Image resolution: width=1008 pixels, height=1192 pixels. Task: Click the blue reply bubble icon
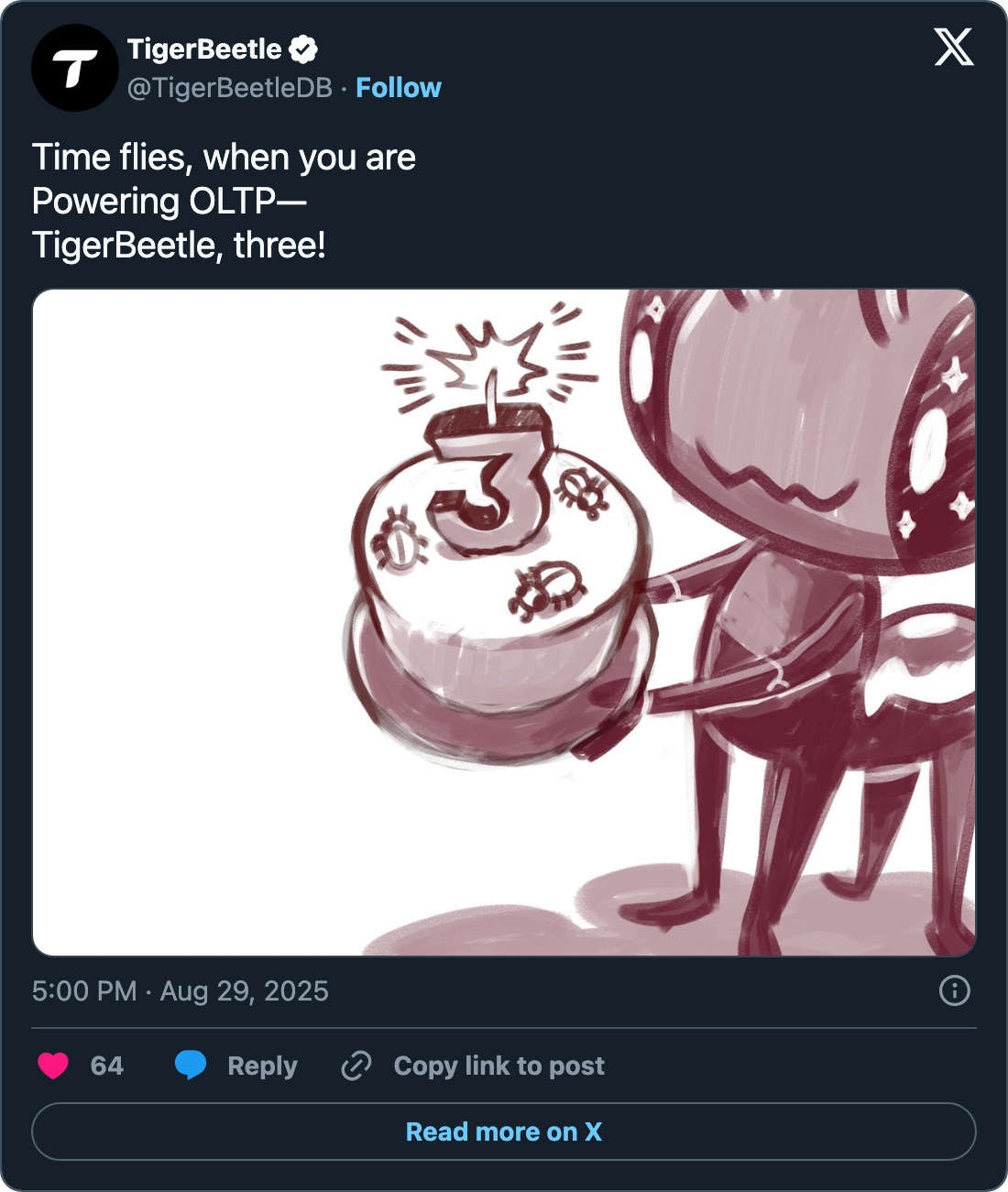(191, 1066)
